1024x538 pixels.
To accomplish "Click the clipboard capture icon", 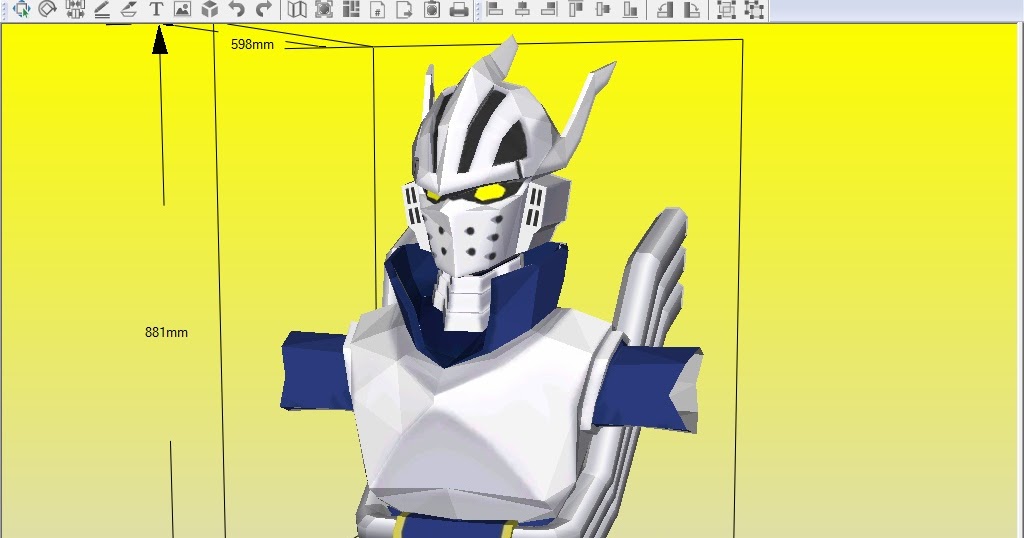I will point(432,9).
